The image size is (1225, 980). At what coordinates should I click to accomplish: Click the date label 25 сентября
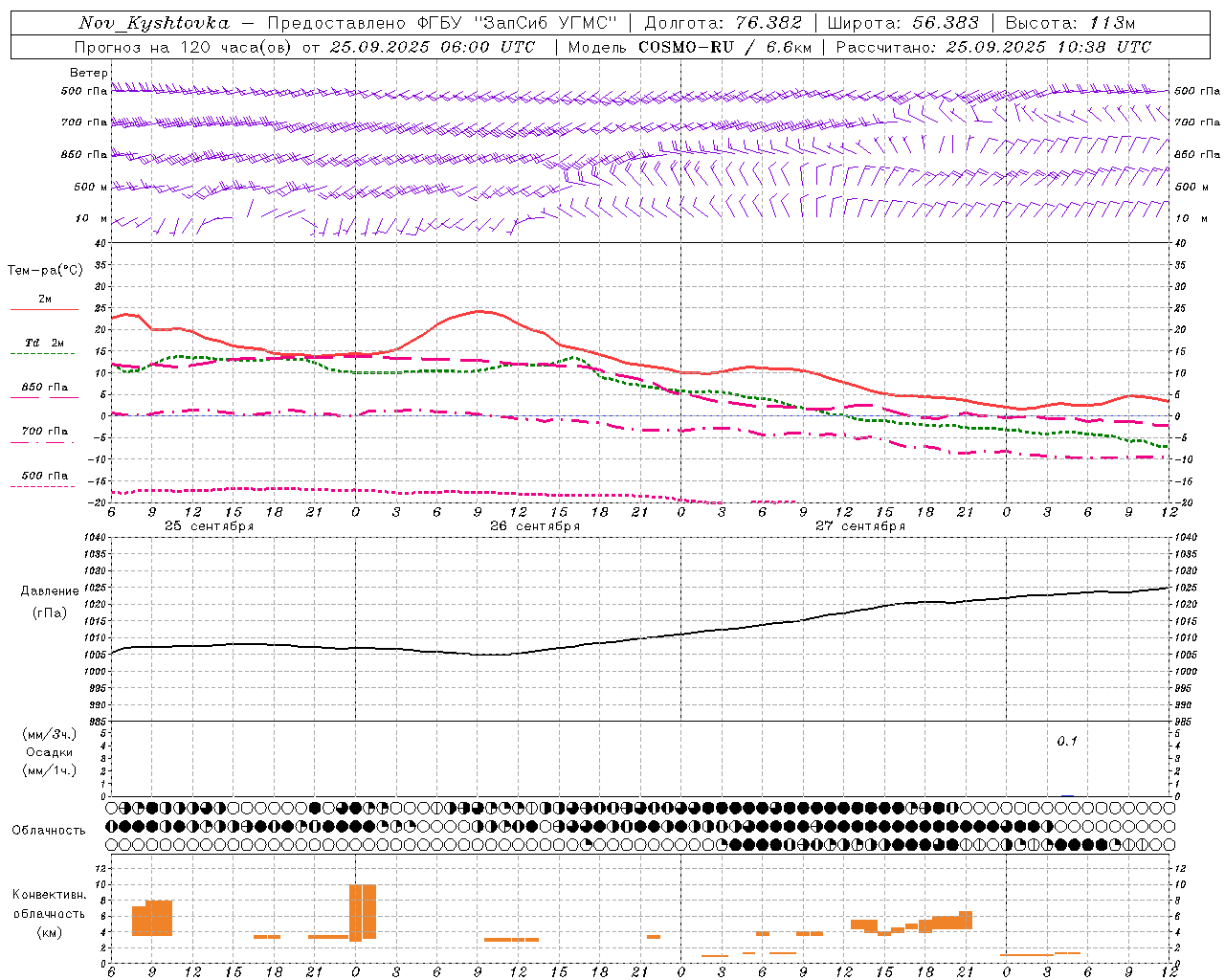tap(210, 526)
